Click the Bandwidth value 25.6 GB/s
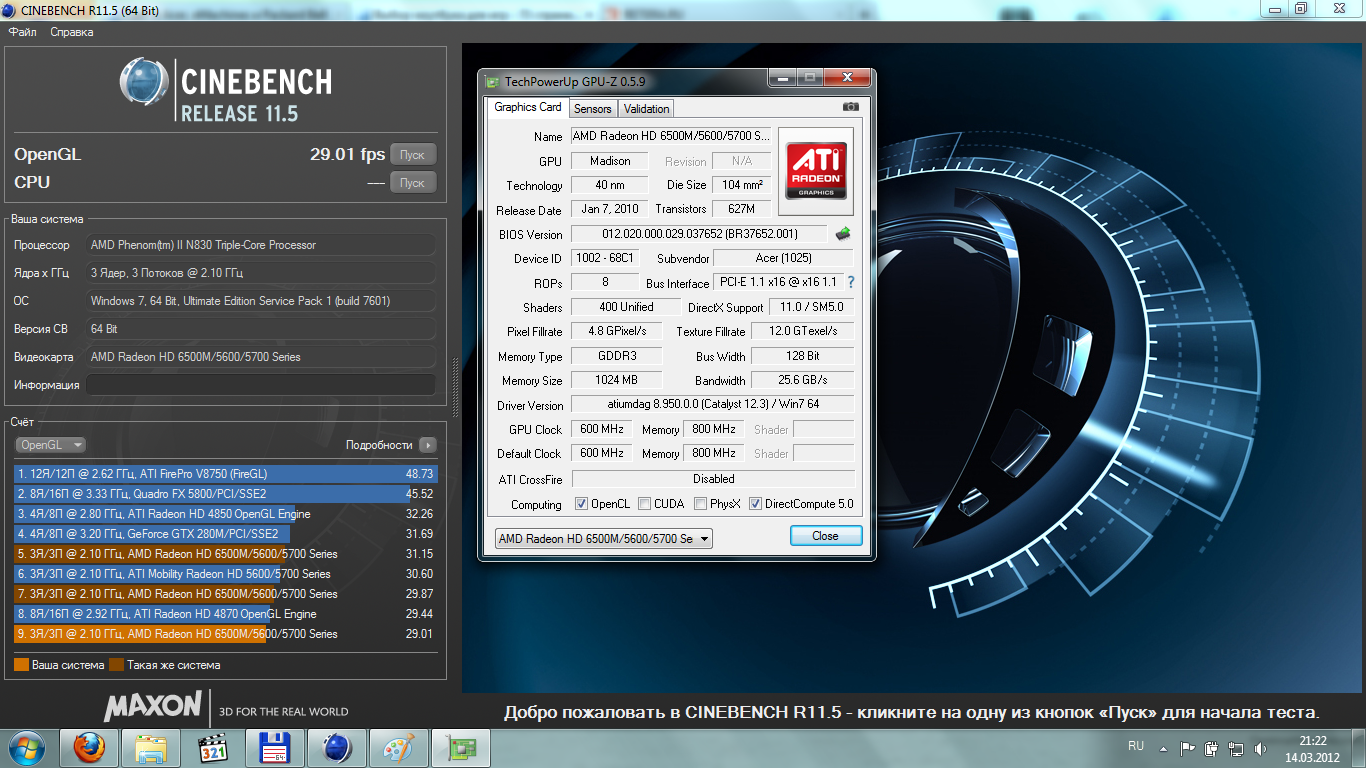Viewport: 1366px width, 768px height. [802, 380]
